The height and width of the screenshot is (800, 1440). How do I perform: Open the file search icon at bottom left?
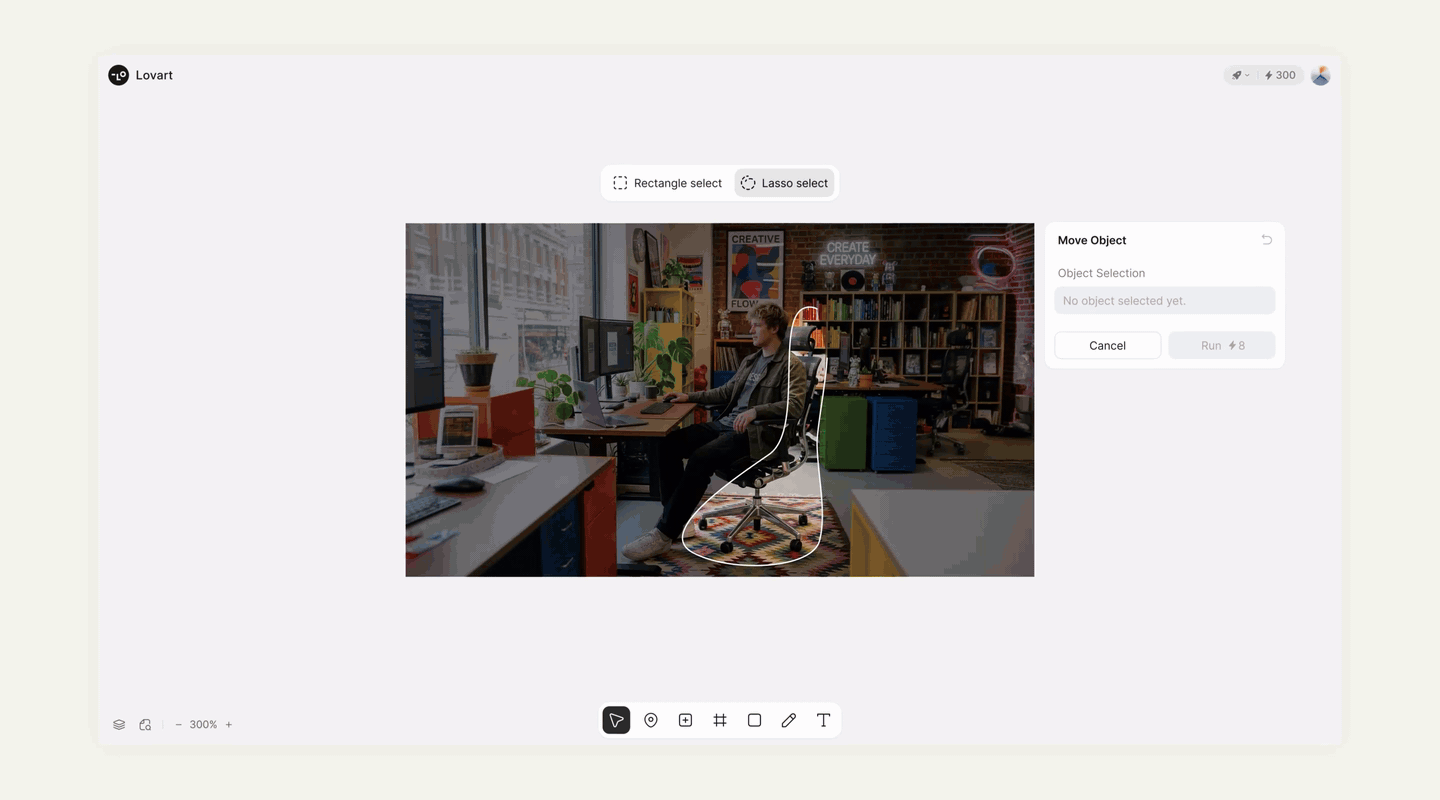(x=145, y=725)
